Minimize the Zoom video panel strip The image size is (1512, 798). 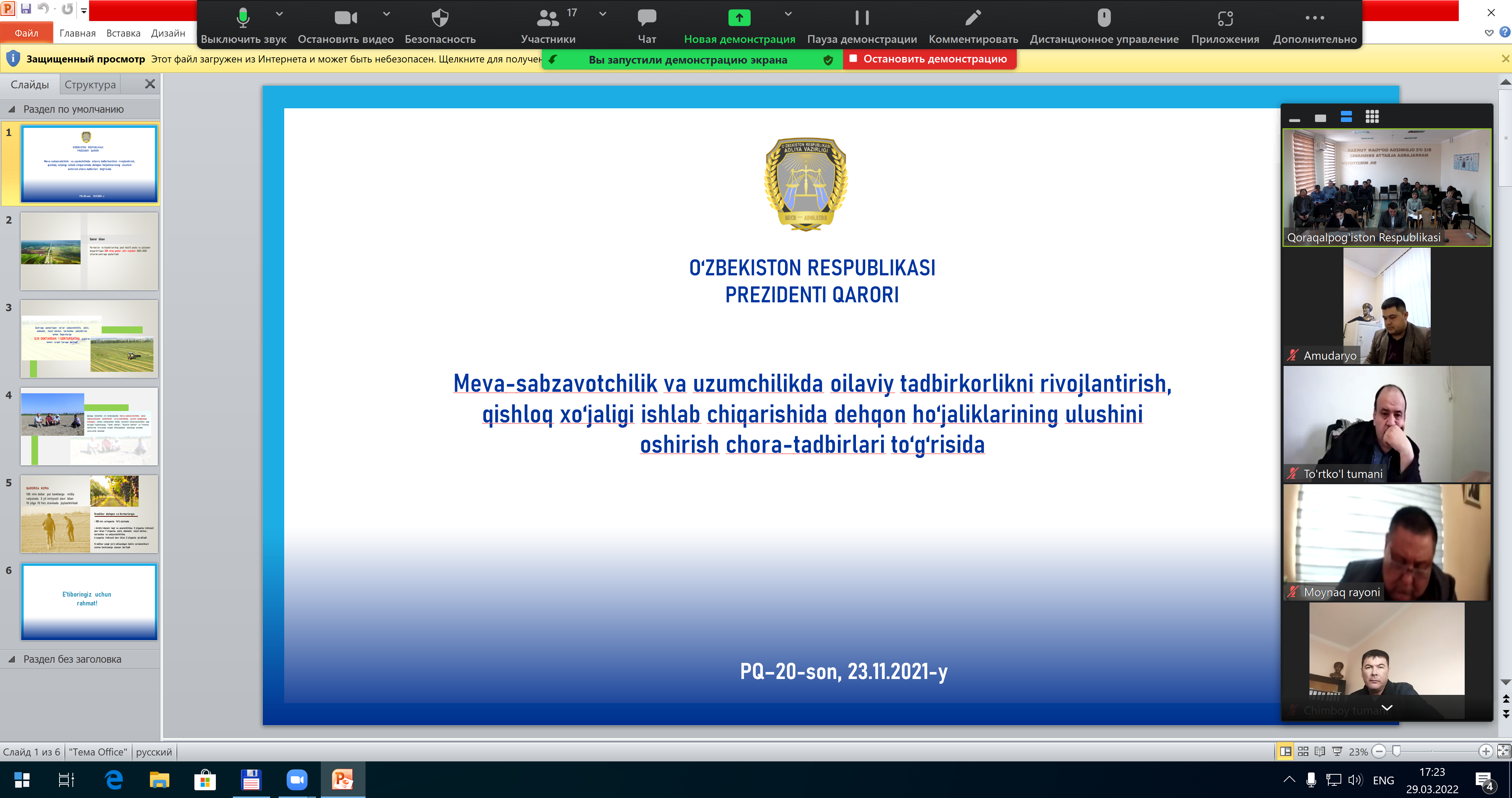coord(1295,119)
